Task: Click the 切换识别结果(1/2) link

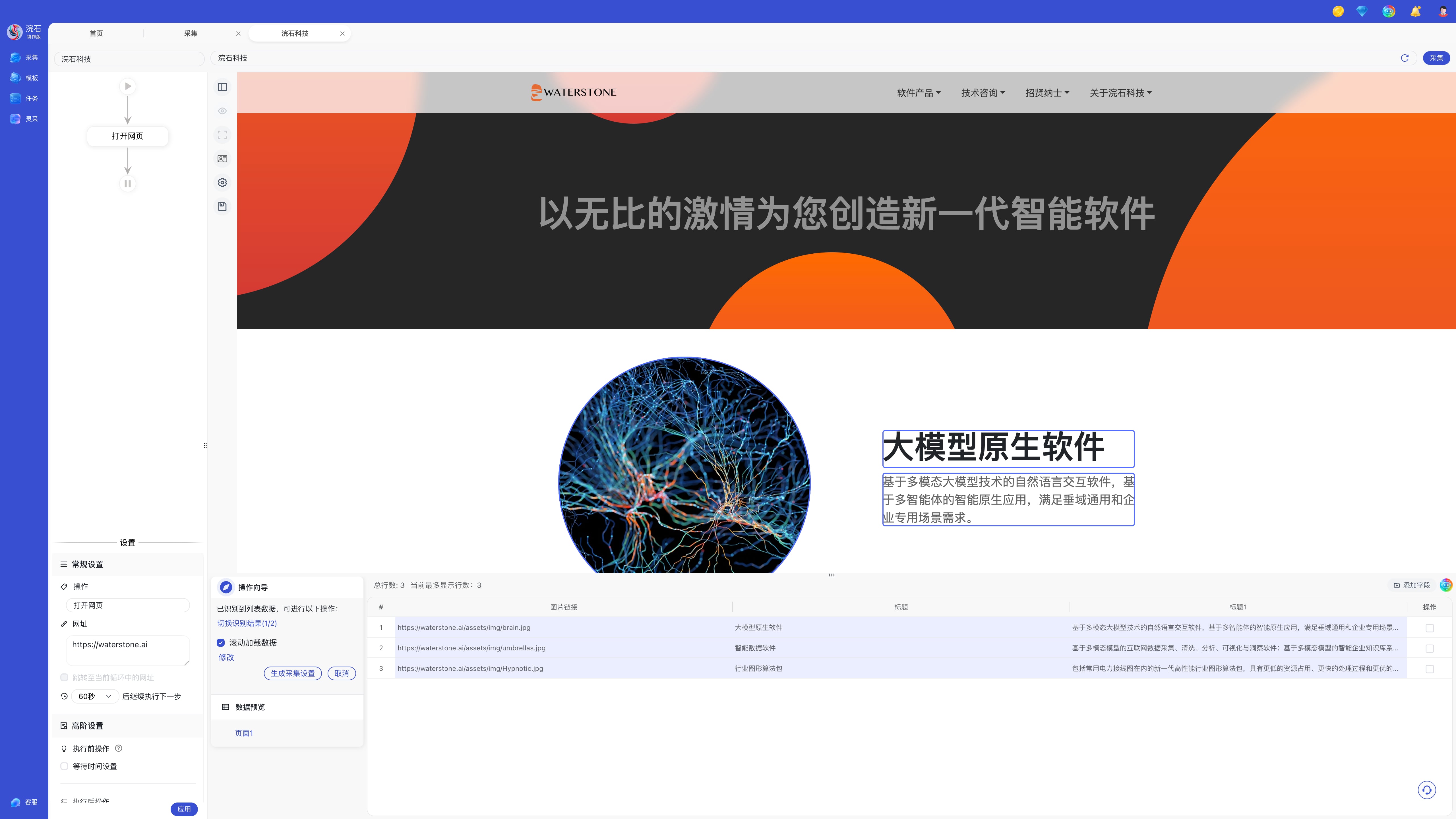Action: (247, 623)
